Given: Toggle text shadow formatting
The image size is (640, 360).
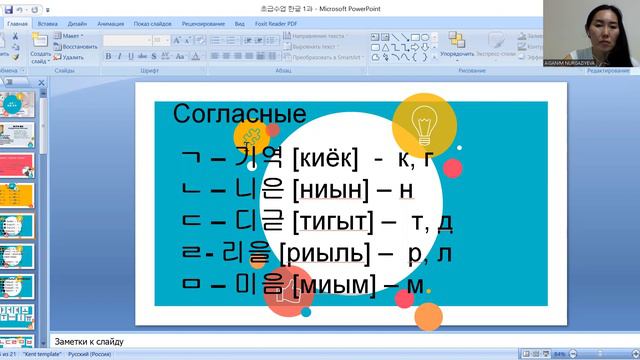Looking at the screenshot, I should [x=154, y=56].
